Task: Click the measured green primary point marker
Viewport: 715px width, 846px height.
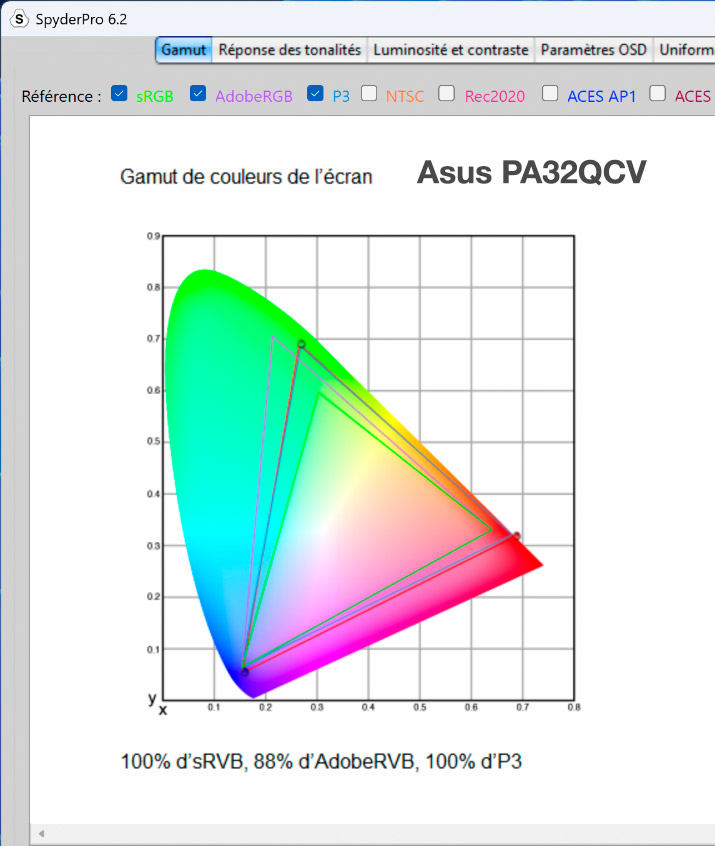Action: 302,344
